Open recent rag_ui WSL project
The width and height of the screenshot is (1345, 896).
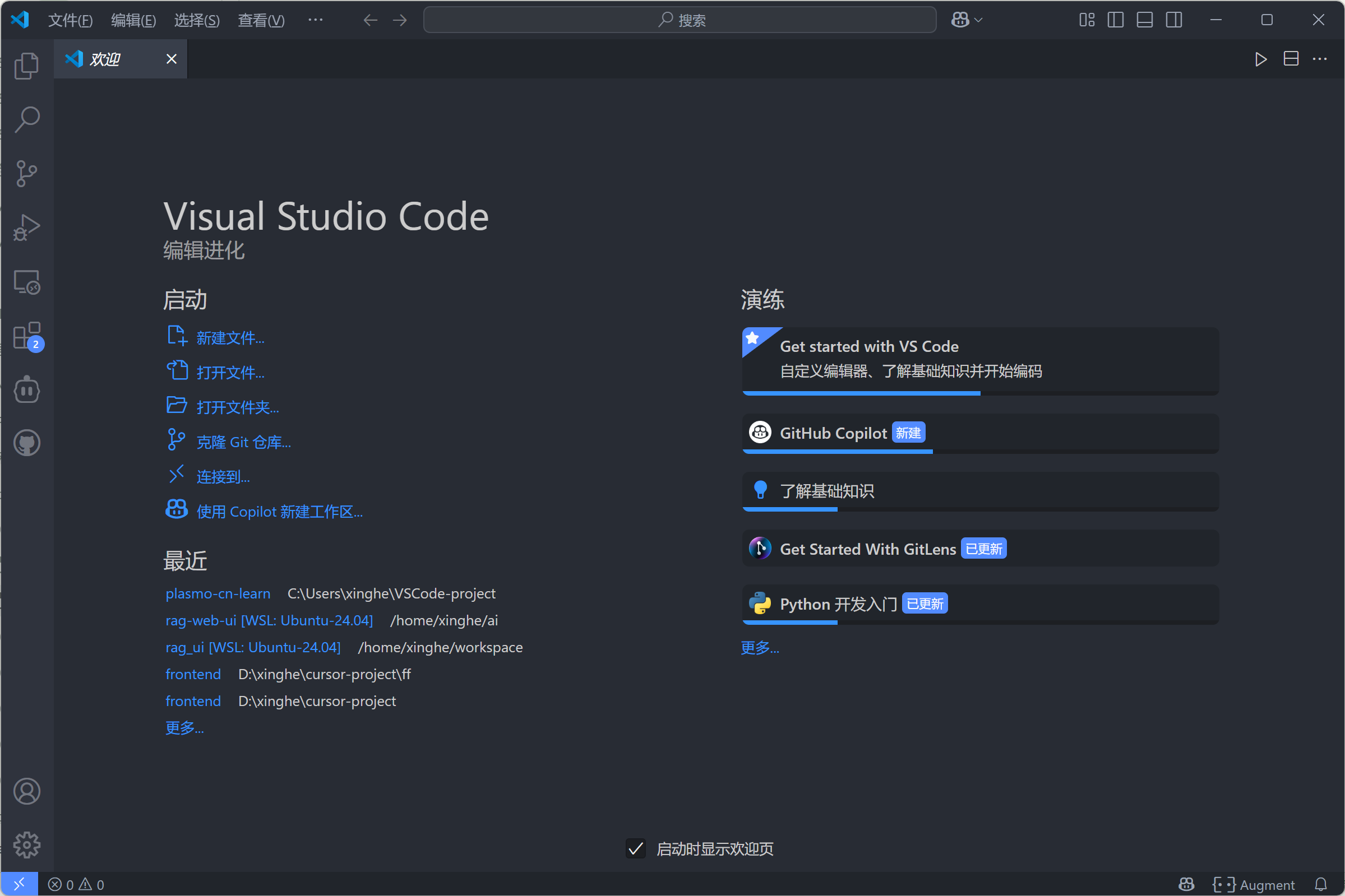point(253,647)
